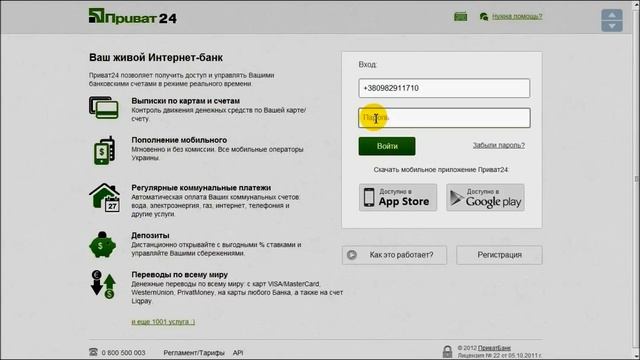Click the help chat bubble icon

484,17
